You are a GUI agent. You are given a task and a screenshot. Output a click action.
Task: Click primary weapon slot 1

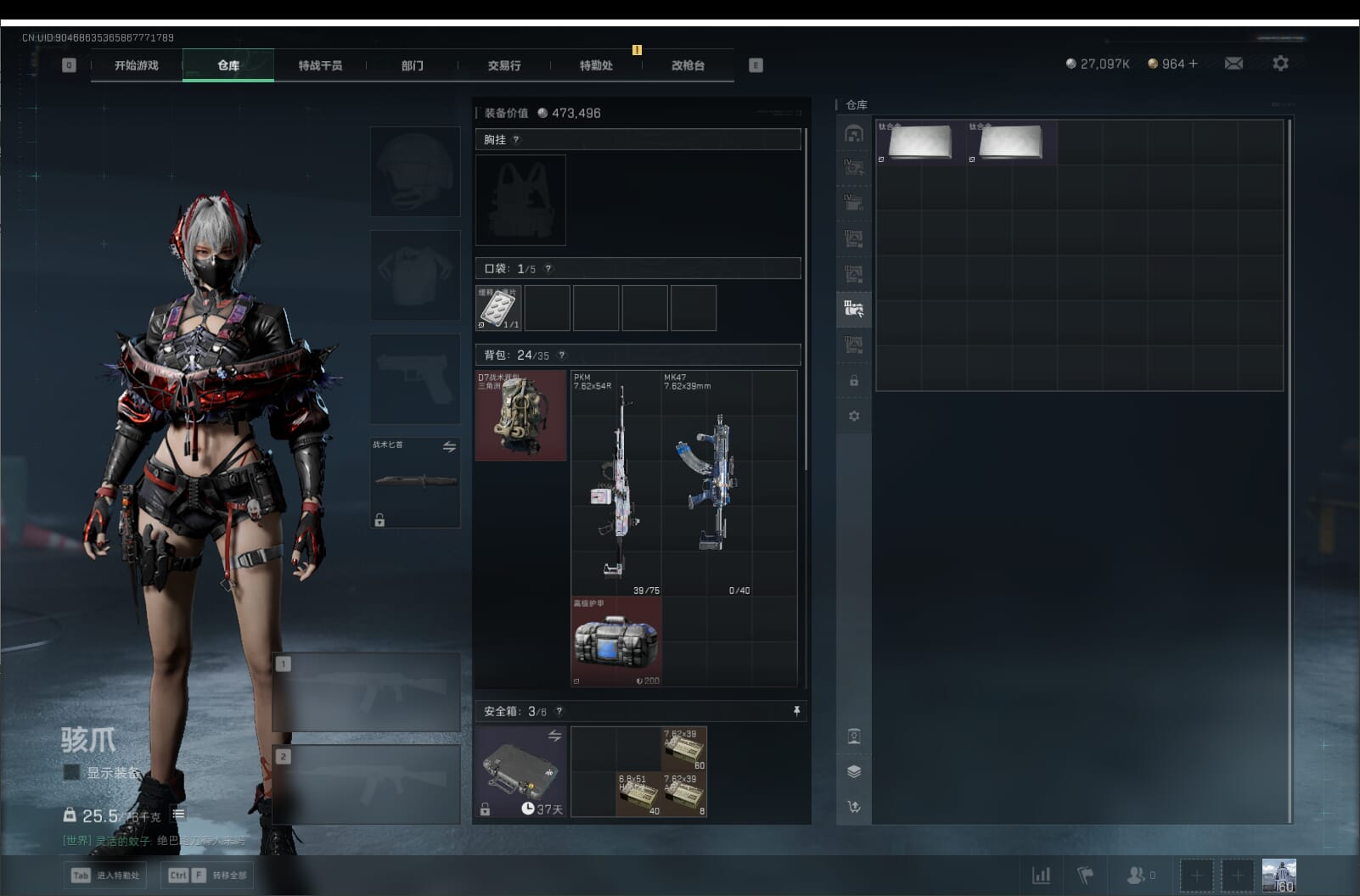[x=366, y=692]
